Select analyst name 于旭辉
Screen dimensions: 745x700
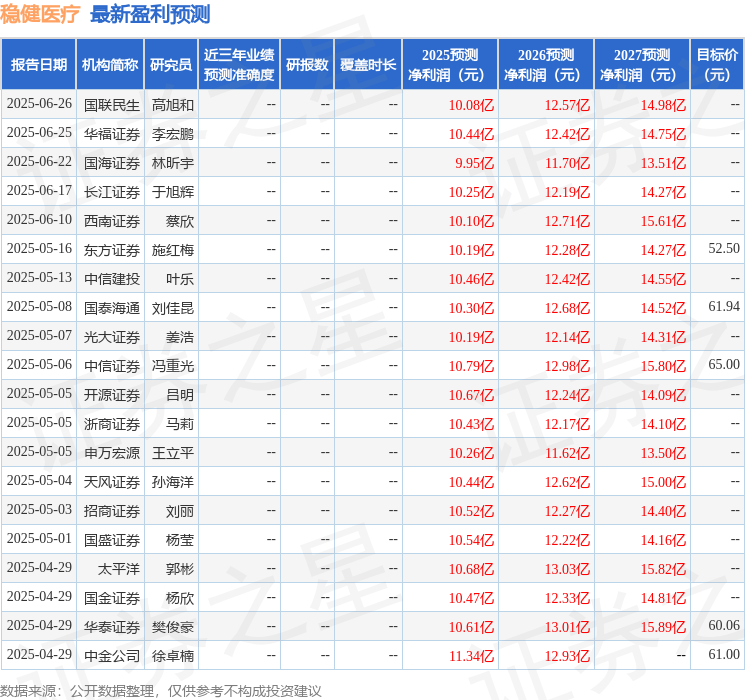click(173, 192)
